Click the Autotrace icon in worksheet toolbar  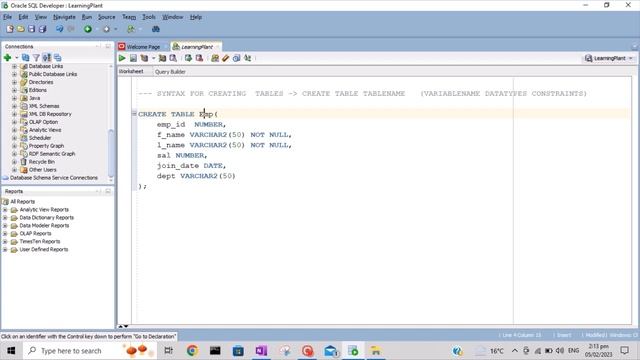[162, 58]
